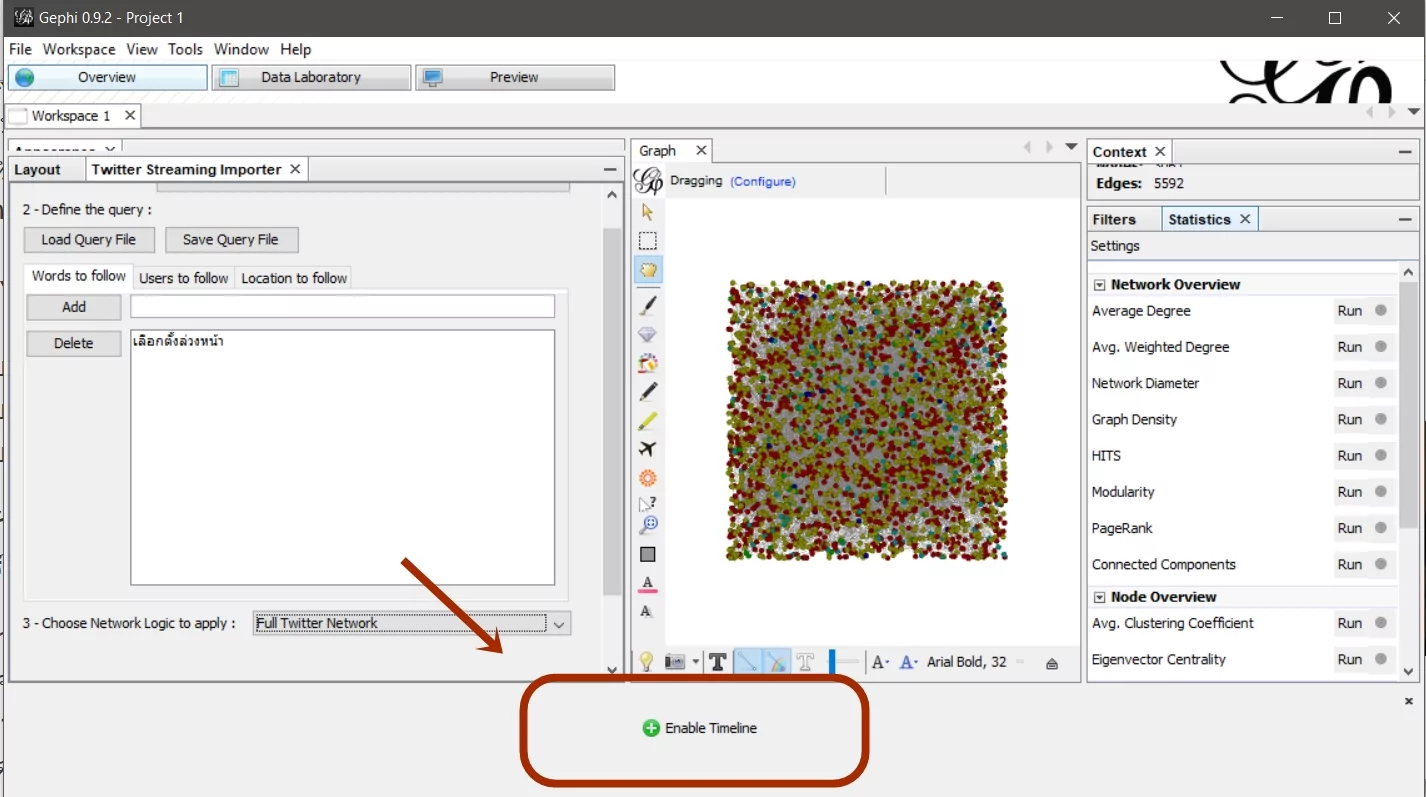Toggle Show Edges button
Viewport: 1426px width, 797px height.
tap(746, 662)
